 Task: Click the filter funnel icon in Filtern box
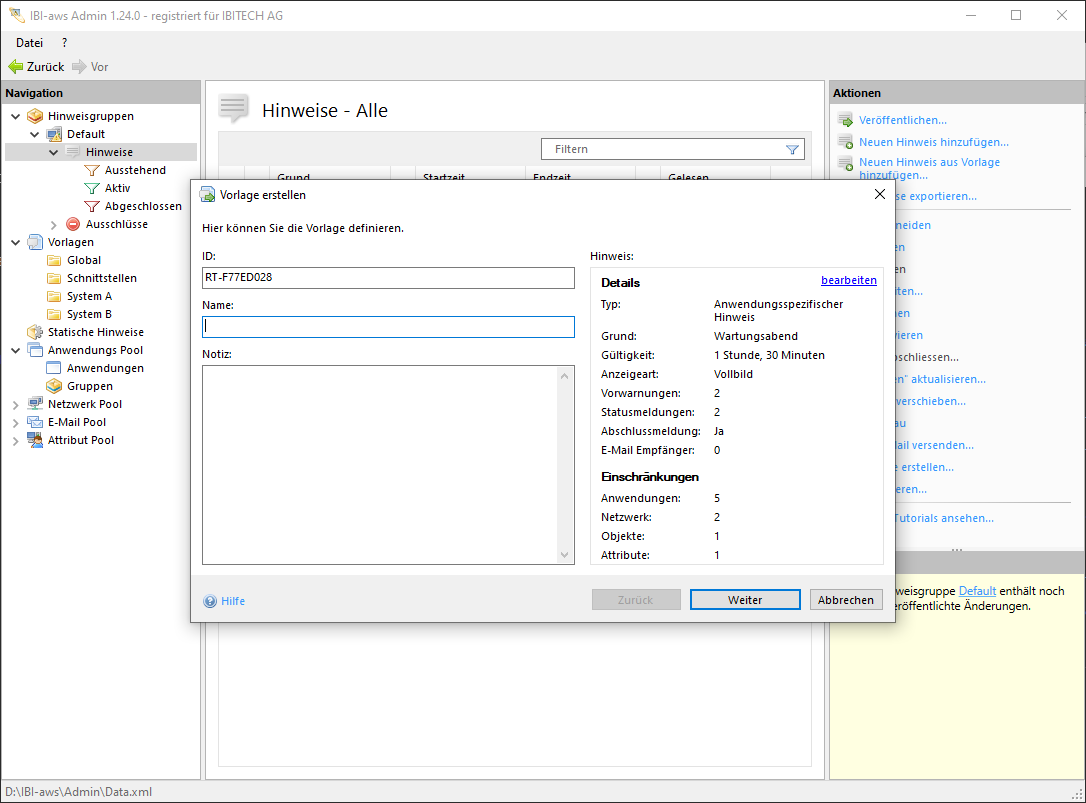(x=792, y=149)
